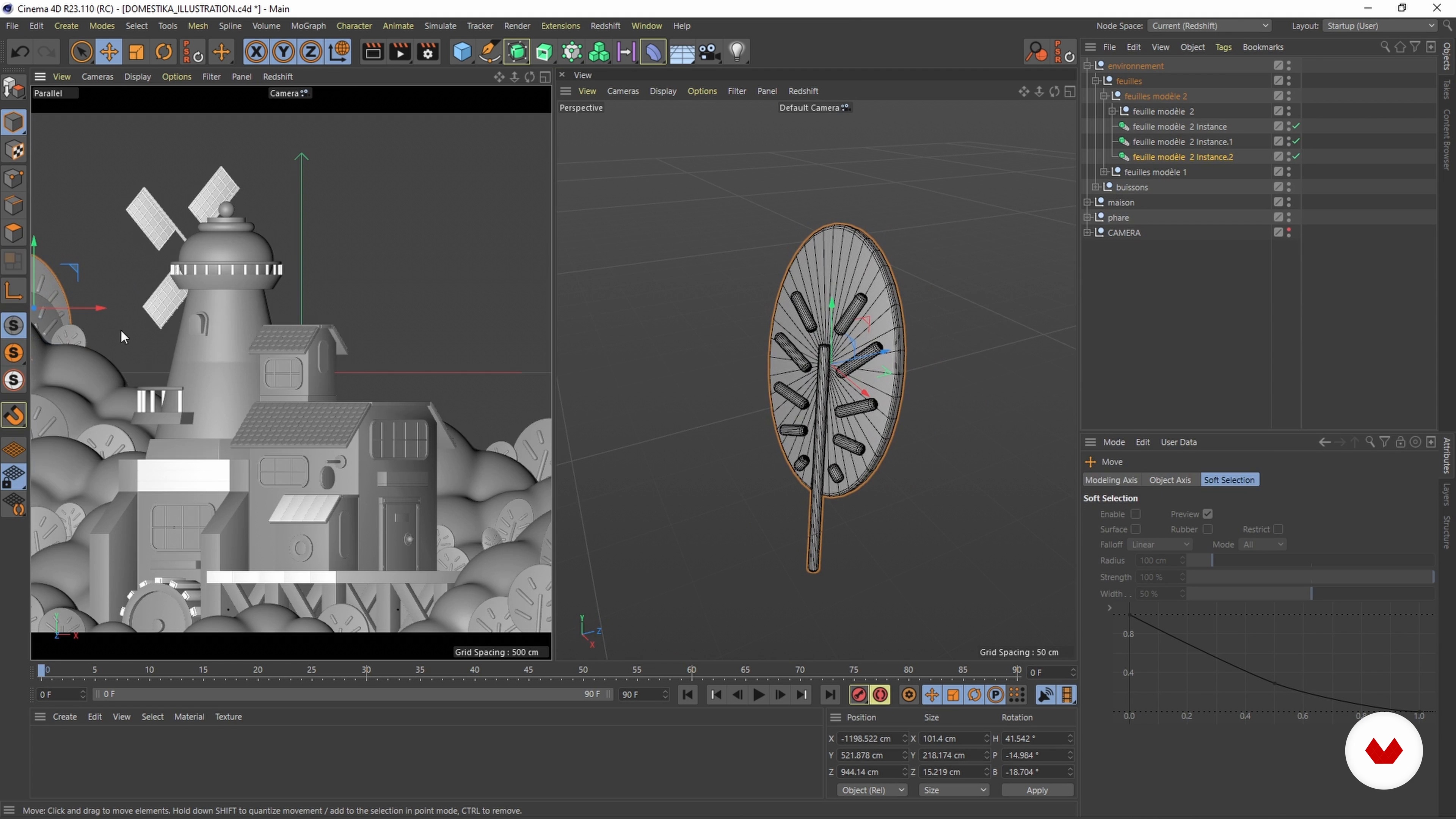The width and height of the screenshot is (1456, 819).
Task: Open the MoGraph menu
Action: 308,26
